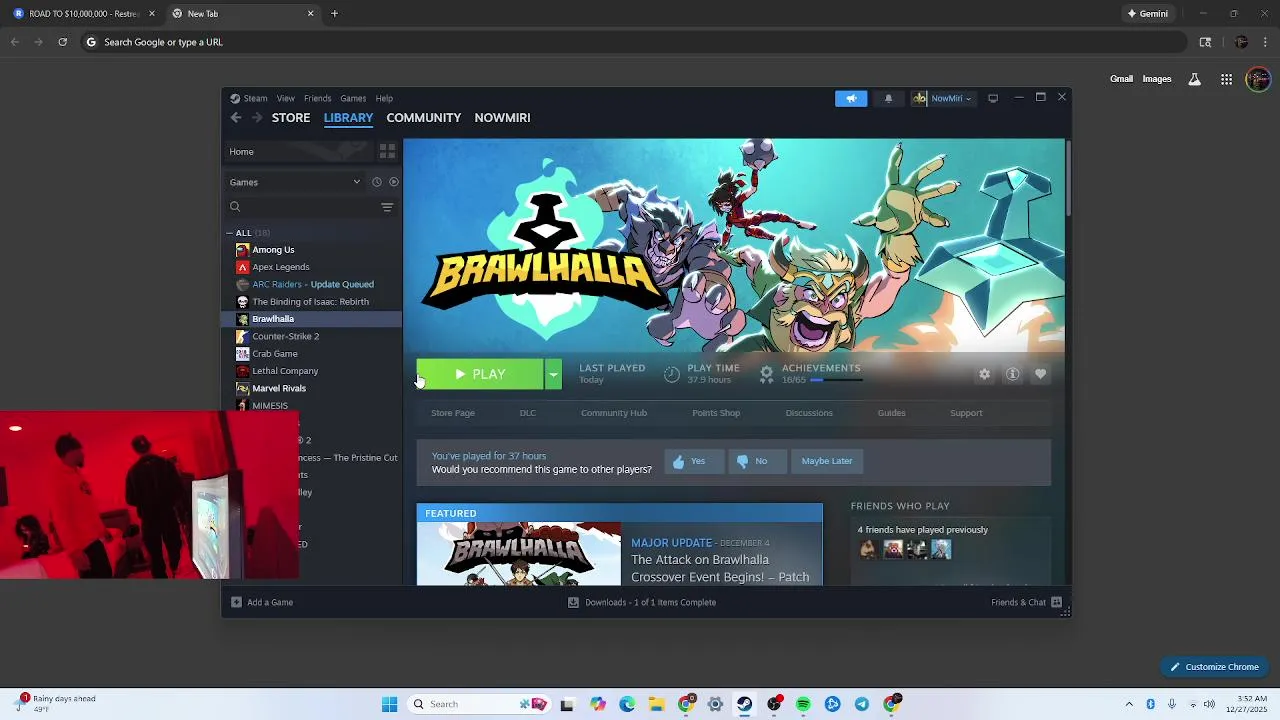Open the Guides link
The width and height of the screenshot is (1280, 720).
(x=891, y=413)
